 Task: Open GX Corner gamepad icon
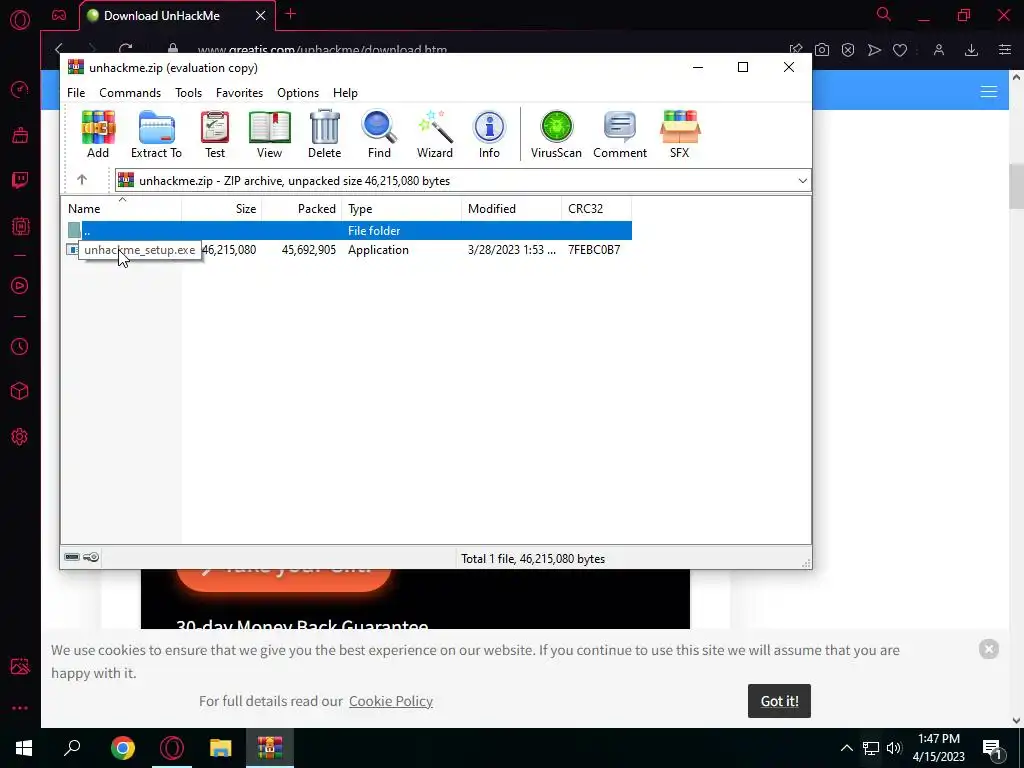pyautogui.click(x=59, y=15)
